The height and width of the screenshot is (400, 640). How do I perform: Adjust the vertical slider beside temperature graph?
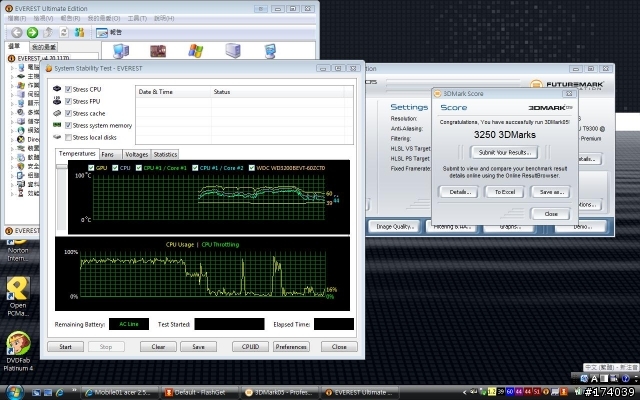[61, 197]
